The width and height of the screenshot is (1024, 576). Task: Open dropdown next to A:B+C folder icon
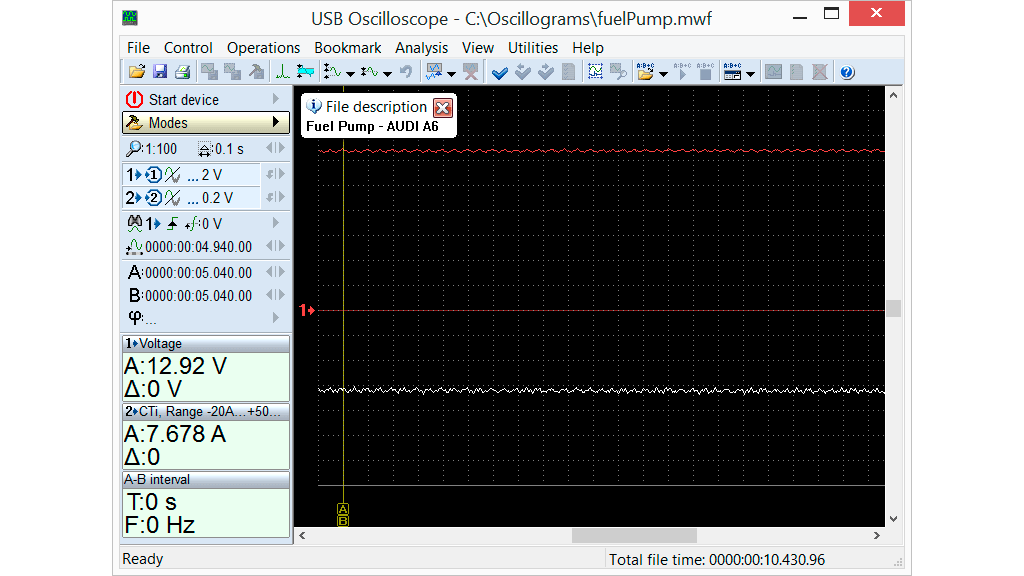click(664, 74)
